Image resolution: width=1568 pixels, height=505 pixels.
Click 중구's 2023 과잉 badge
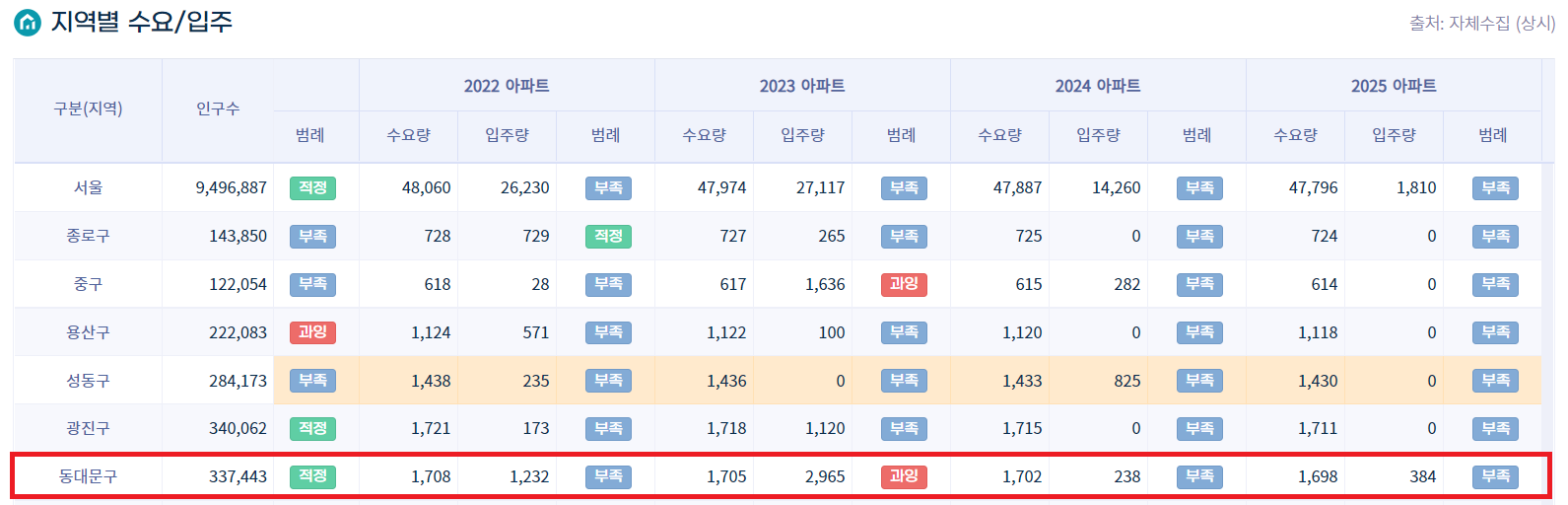pos(904,284)
